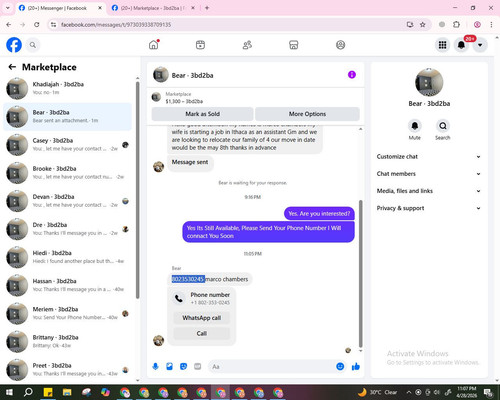Viewport: 500px width, 400px height.
Task: Open the Preet - 3bd2ba conversation
Action: point(68,370)
